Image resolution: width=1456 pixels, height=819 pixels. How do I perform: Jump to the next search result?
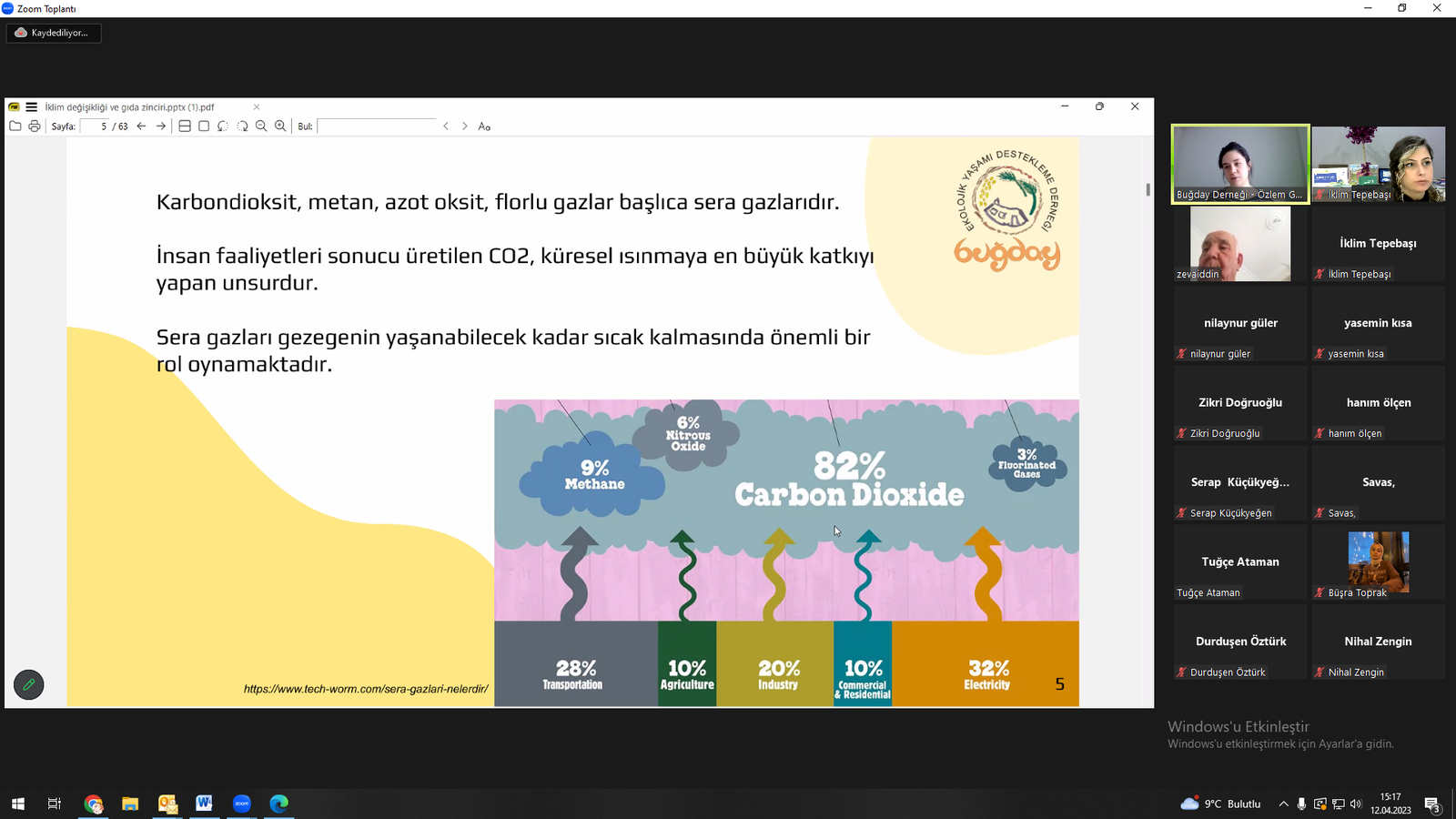465,126
